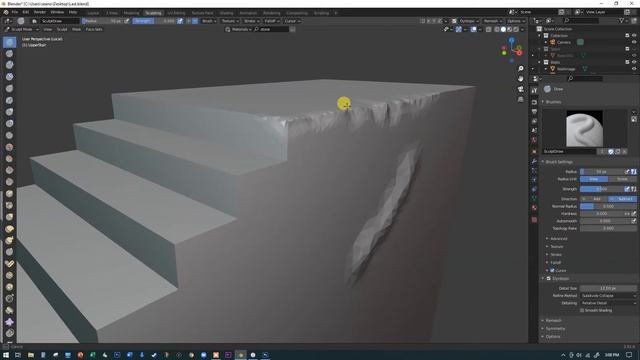Open Windows Start menu
This screenshot has width=640, height=360.
6,355
